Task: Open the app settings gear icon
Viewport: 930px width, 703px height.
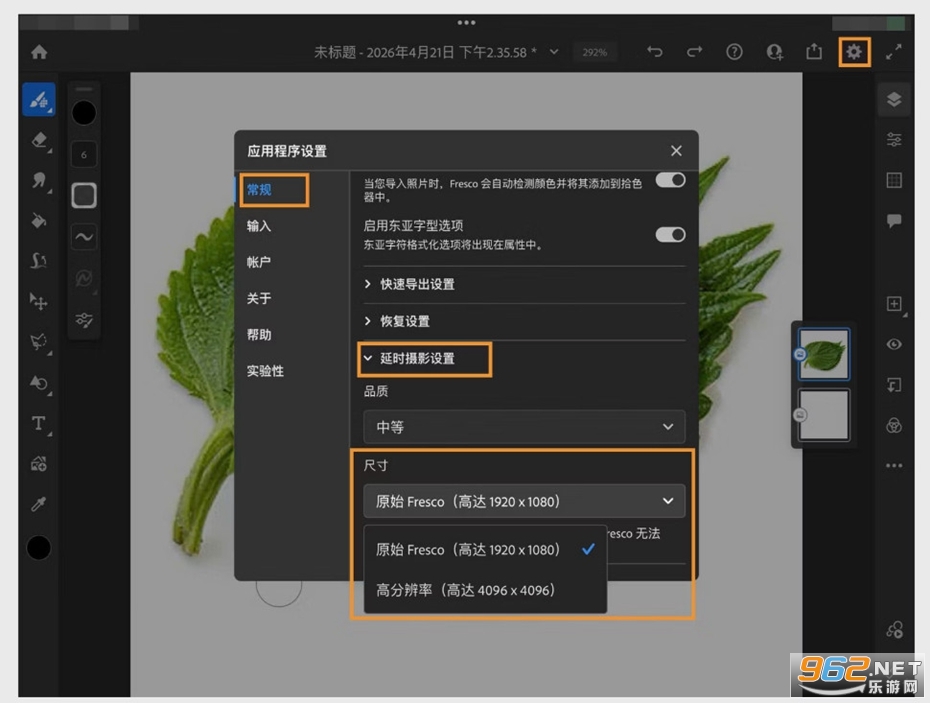Action: [x=854, y=52]
